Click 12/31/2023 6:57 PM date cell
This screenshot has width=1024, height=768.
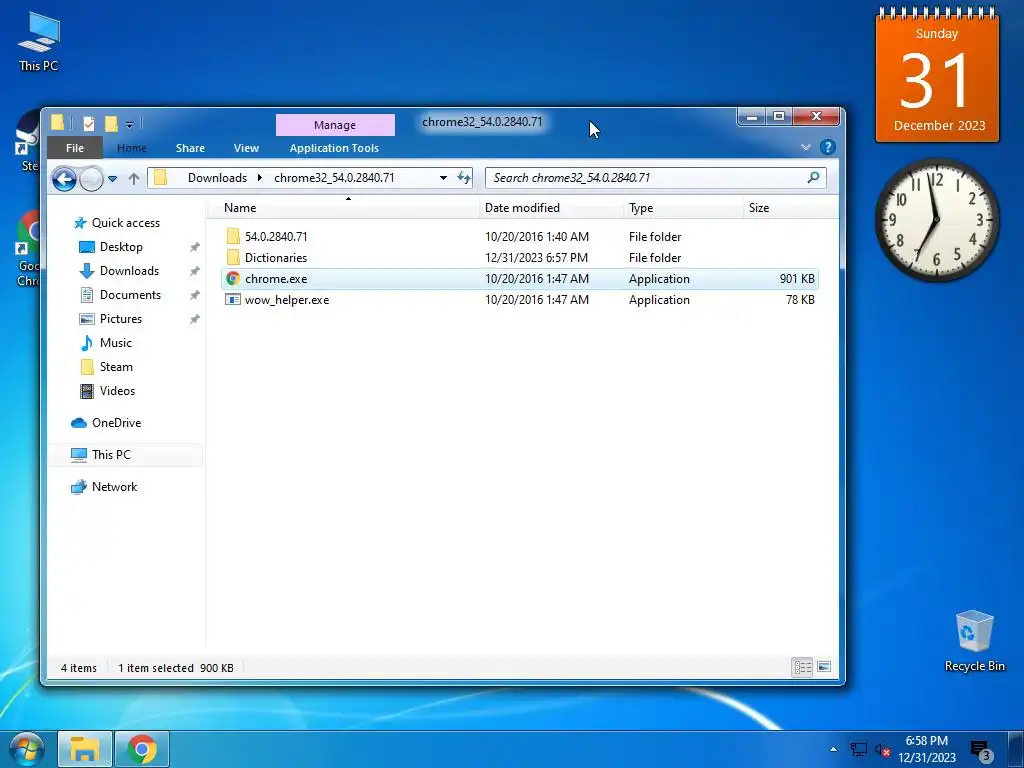(536, 257)
